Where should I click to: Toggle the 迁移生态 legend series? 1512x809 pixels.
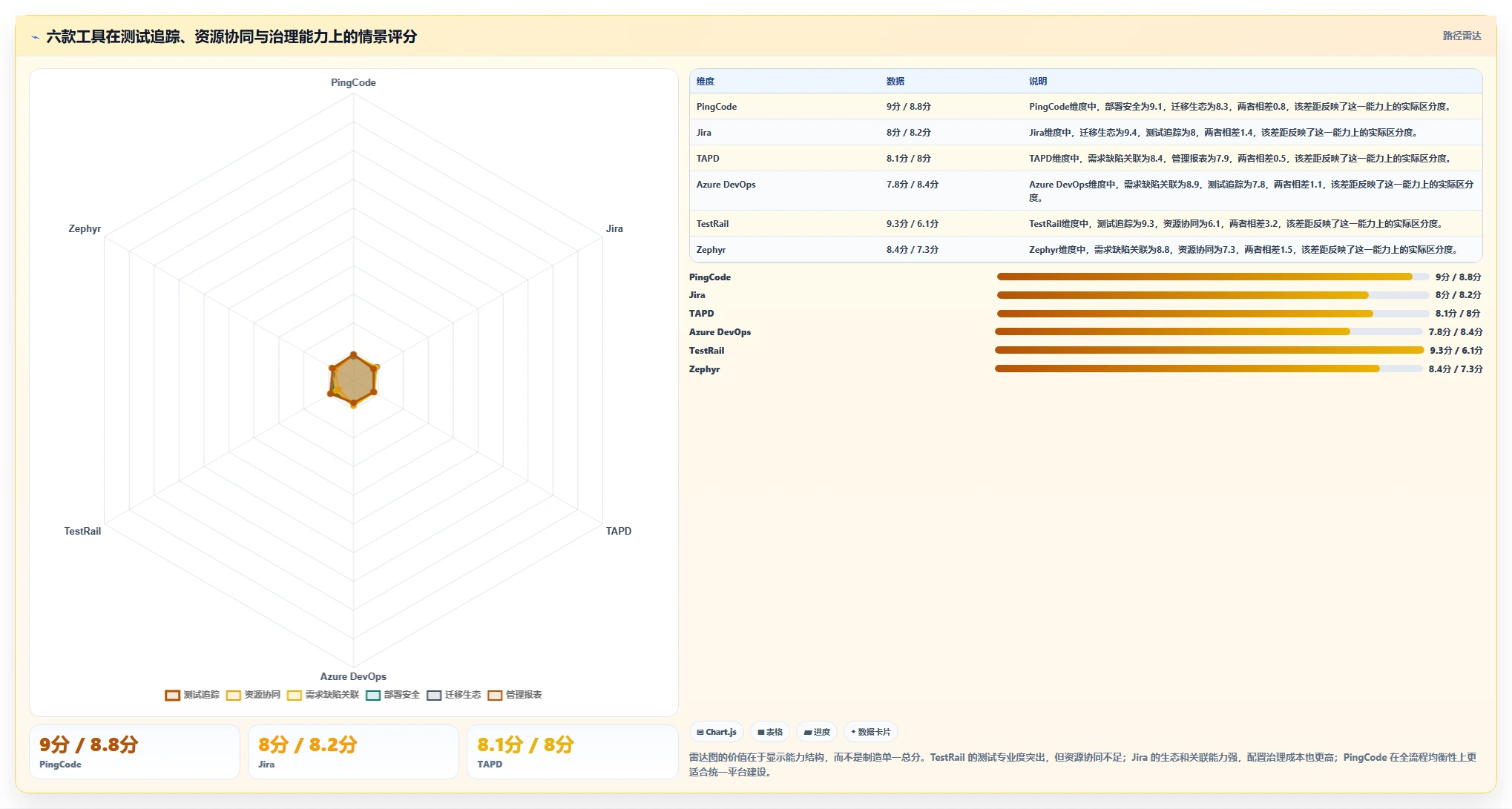pyautogui.click(x=453, y=695)
